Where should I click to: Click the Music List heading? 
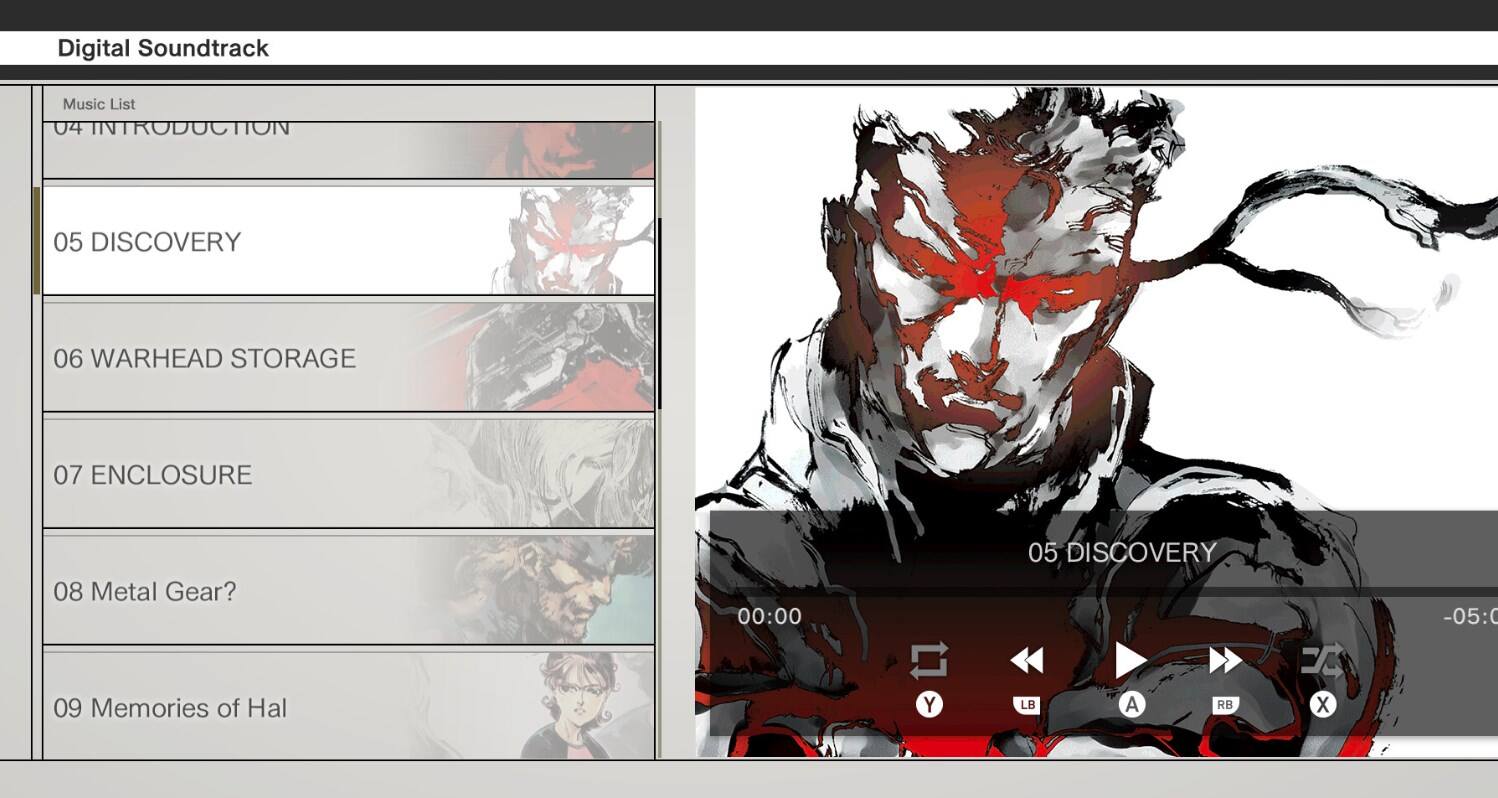click(x=99, y=104)
